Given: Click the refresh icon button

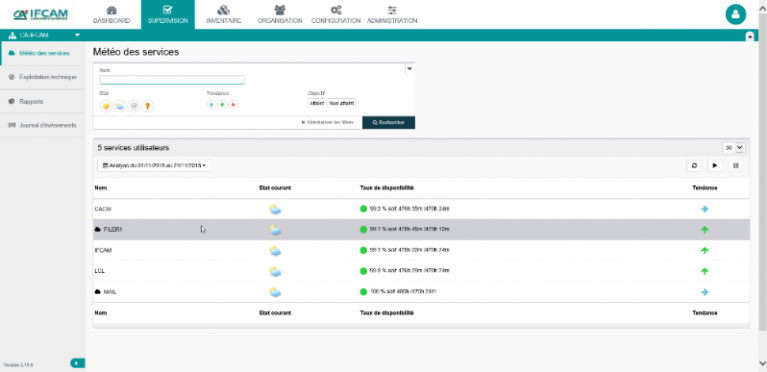Looking at the screenshot, I should click(x=694, y=165).
